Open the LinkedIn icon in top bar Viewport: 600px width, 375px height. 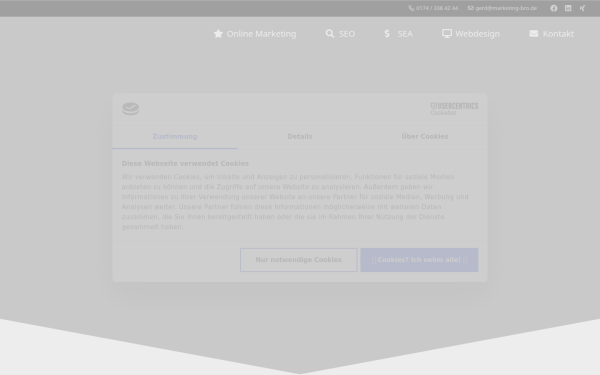point(568,8)
